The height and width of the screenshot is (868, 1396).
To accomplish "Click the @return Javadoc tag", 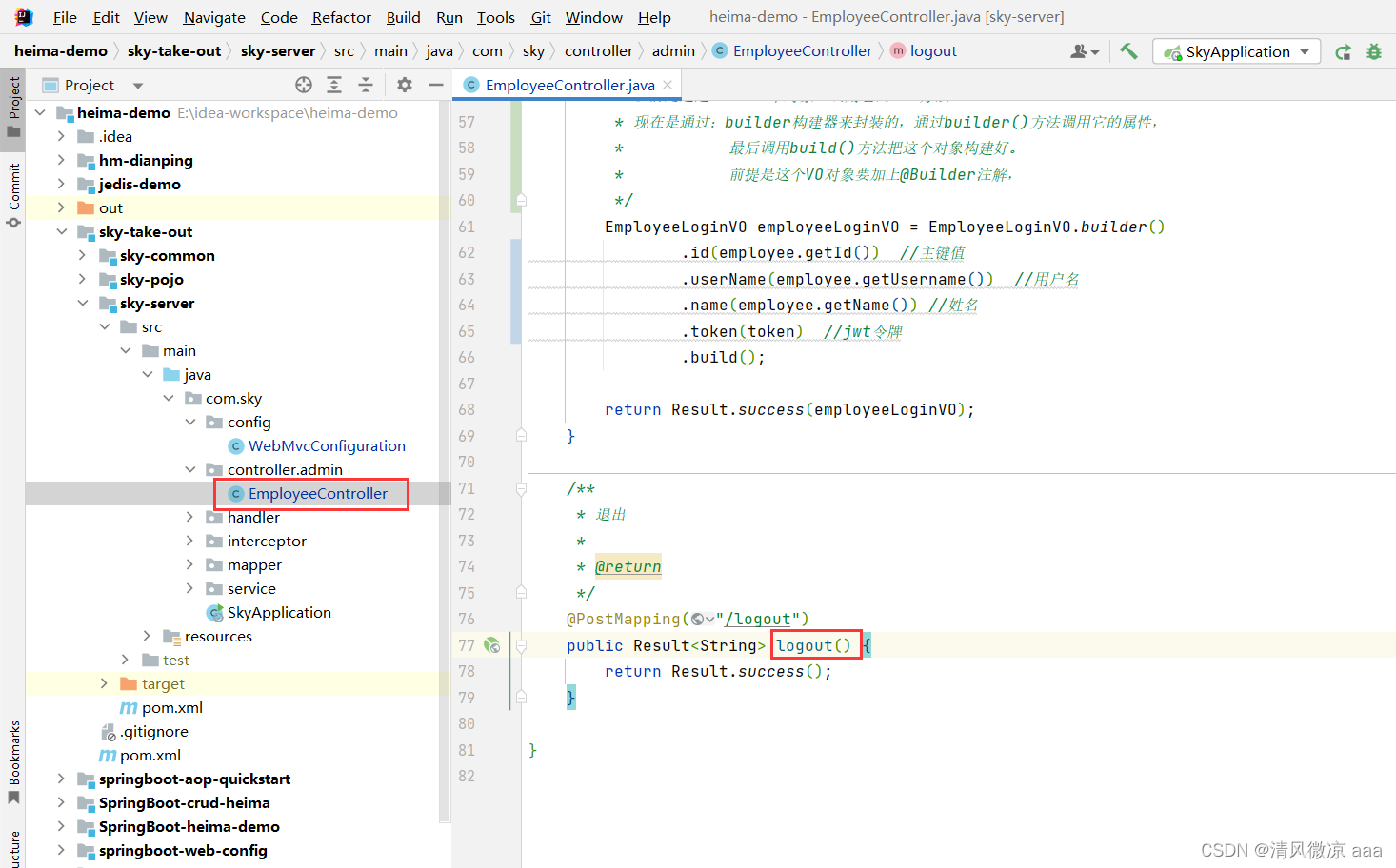I will (628, 567).
